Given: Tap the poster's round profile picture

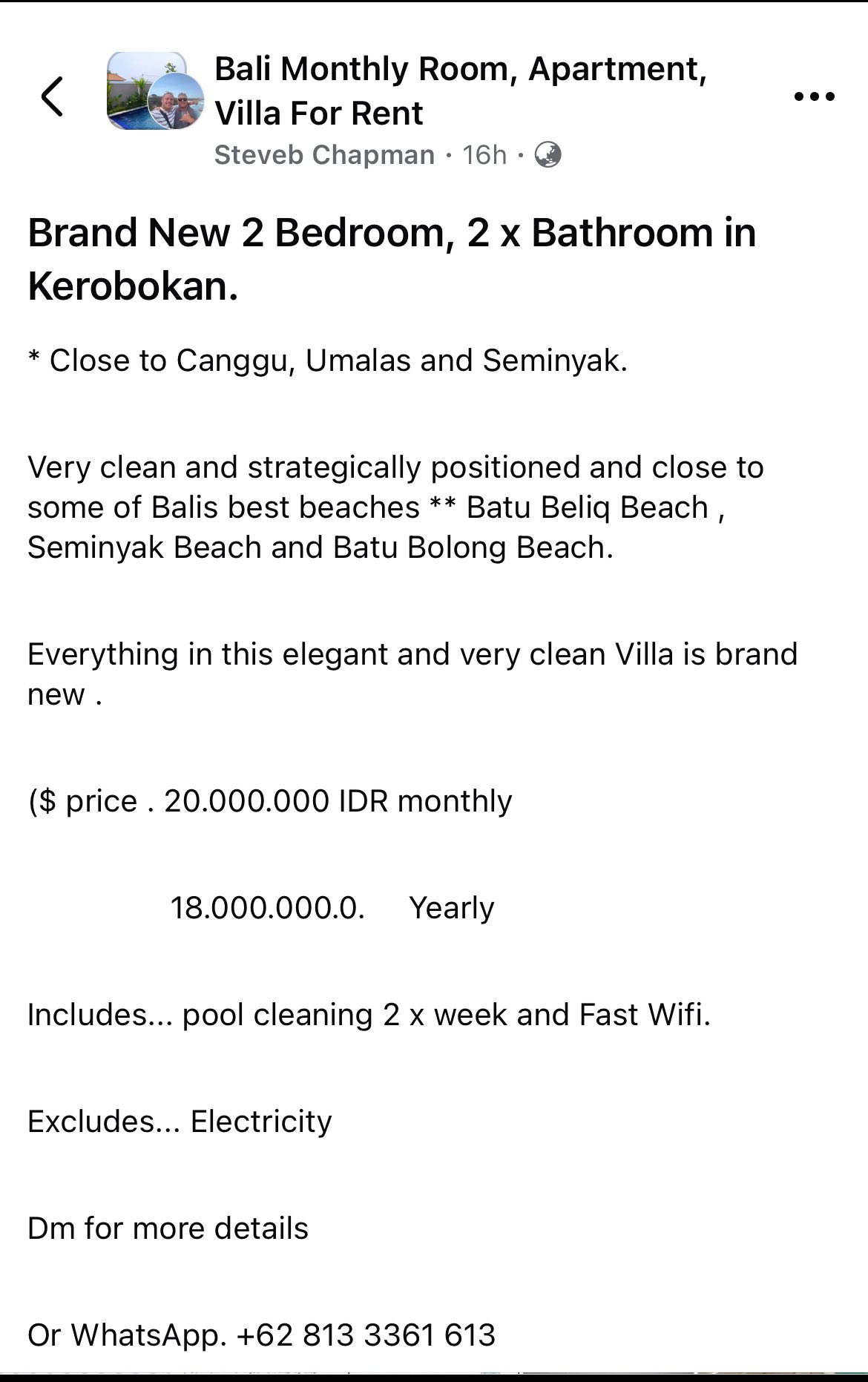Looking at the screenshot, I should [x=177, y=102].
